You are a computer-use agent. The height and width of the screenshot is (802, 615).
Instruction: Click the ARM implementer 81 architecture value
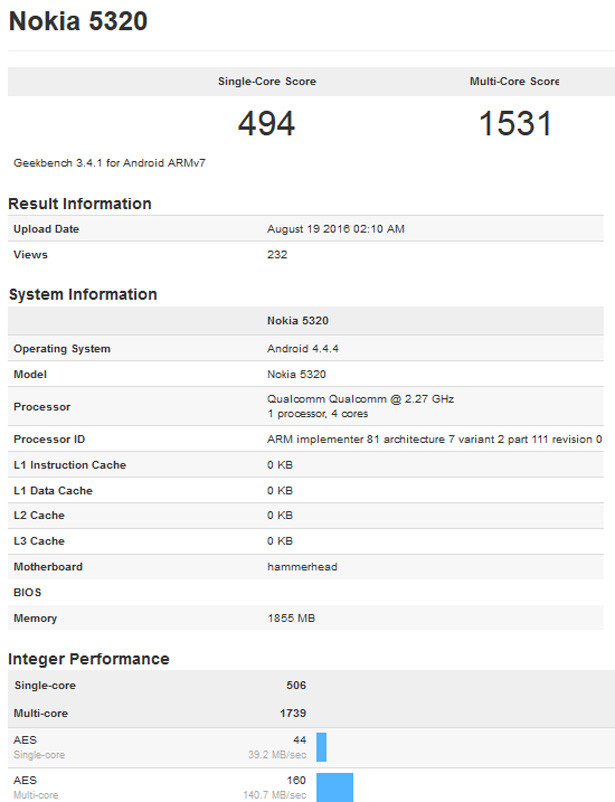pyautogui.click(x=434, y=439)
